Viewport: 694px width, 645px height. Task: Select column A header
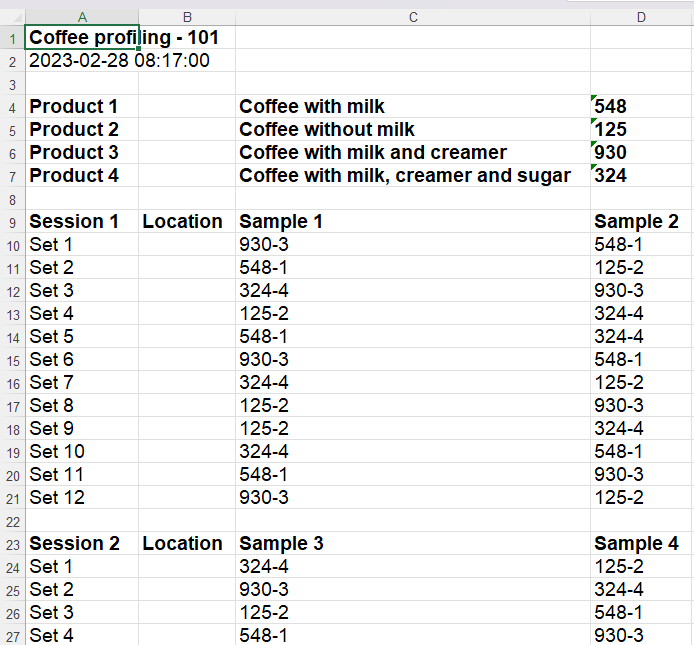click(82, 17)
